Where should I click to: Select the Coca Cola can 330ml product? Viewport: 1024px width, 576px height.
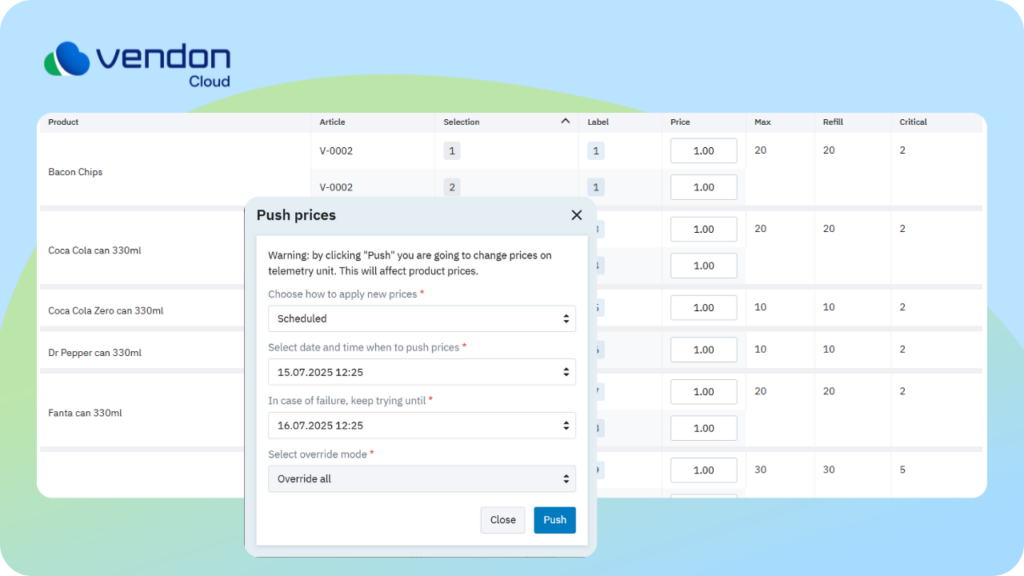(94, 250)
